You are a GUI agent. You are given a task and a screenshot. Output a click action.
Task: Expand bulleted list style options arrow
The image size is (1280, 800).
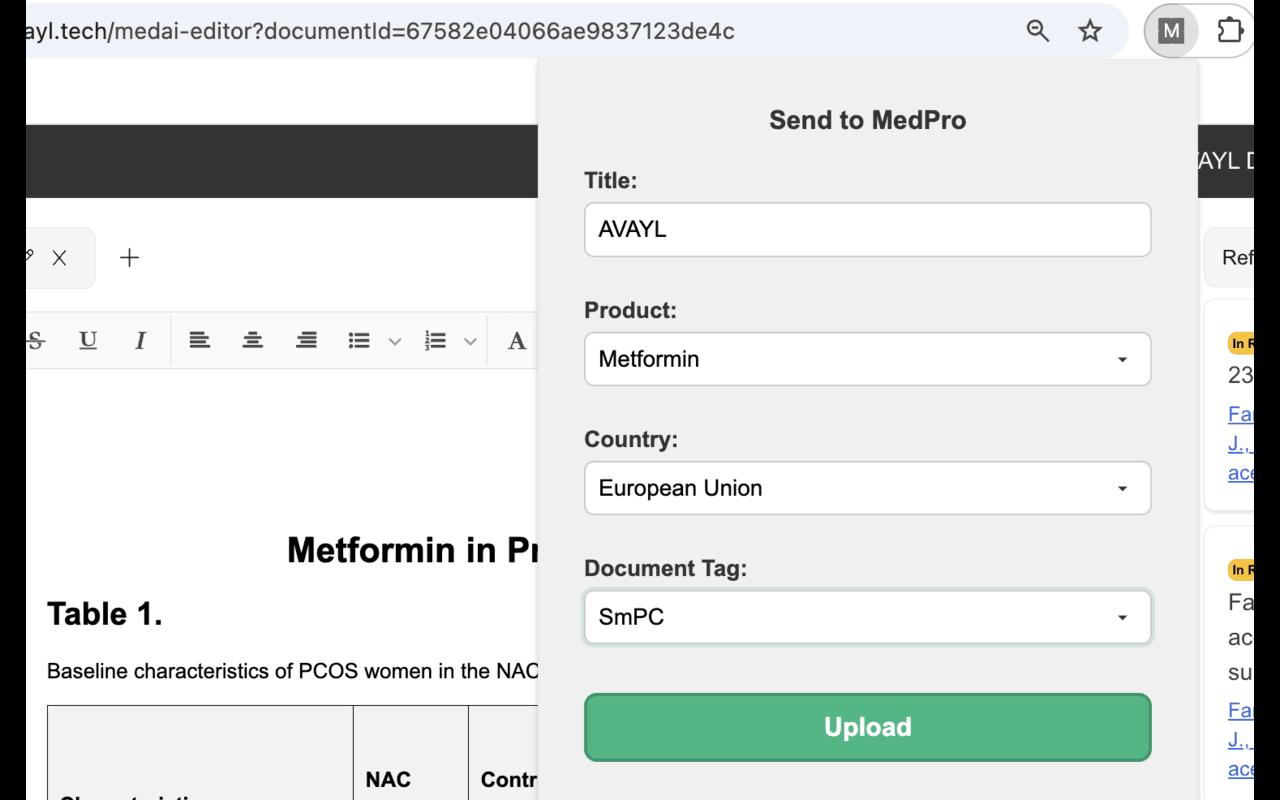click(x=395, y=342)
